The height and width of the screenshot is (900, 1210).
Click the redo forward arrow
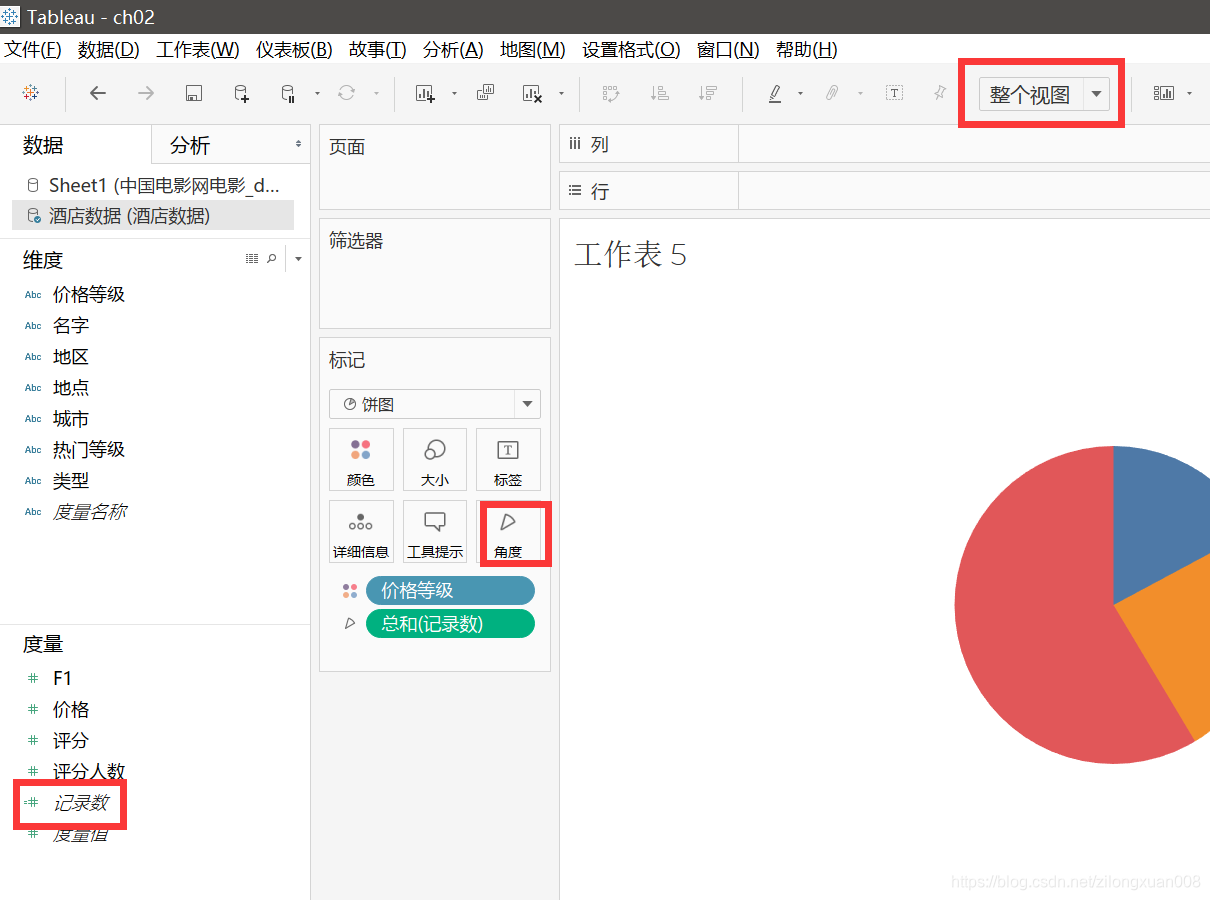146,93
